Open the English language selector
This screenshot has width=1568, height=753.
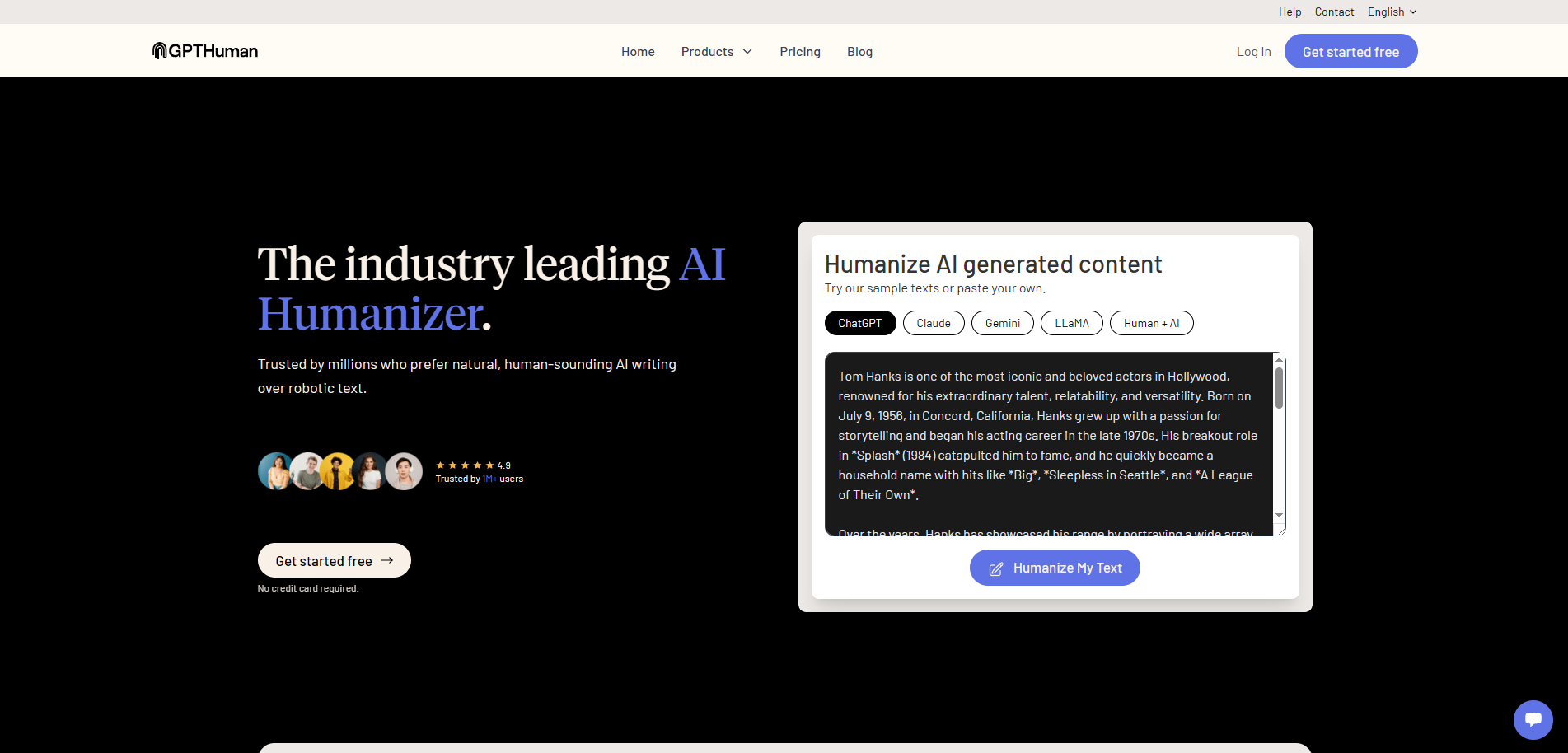[x=1392, y=12]
